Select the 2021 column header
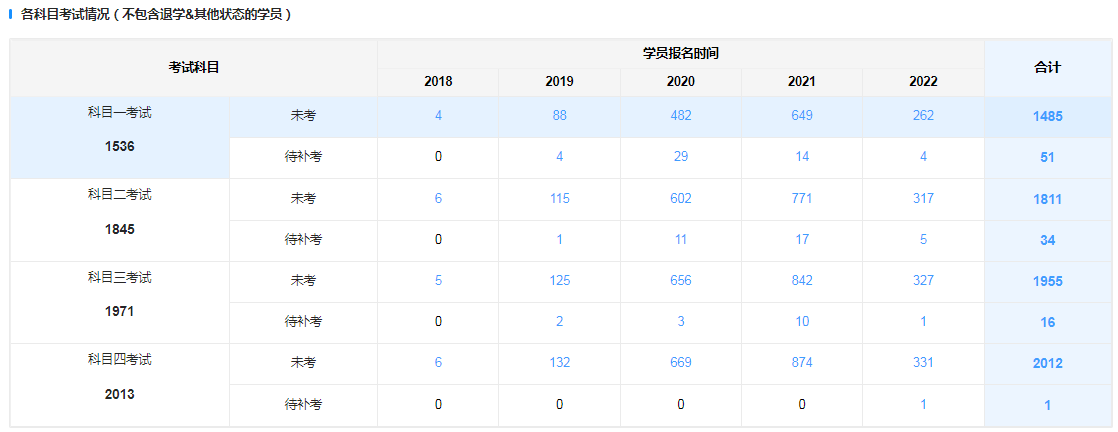 coord(802,82)
